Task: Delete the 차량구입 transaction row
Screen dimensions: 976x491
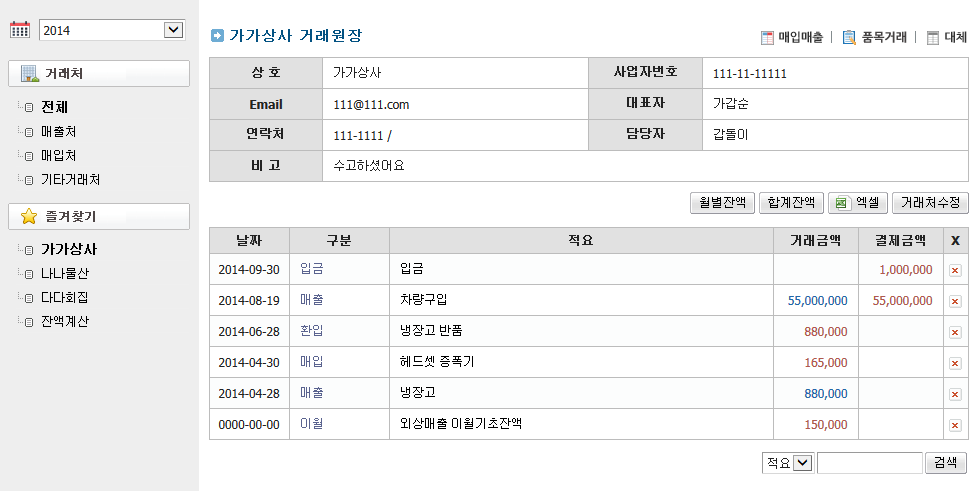Action: [955, 301]
